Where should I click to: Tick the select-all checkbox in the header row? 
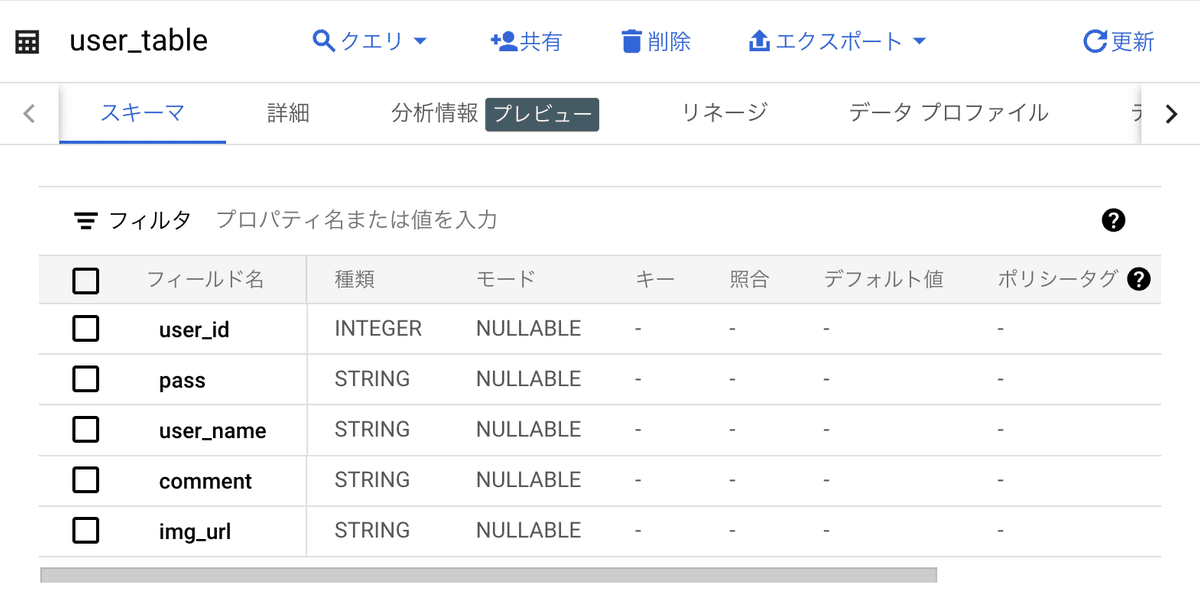tap(86, 280)
